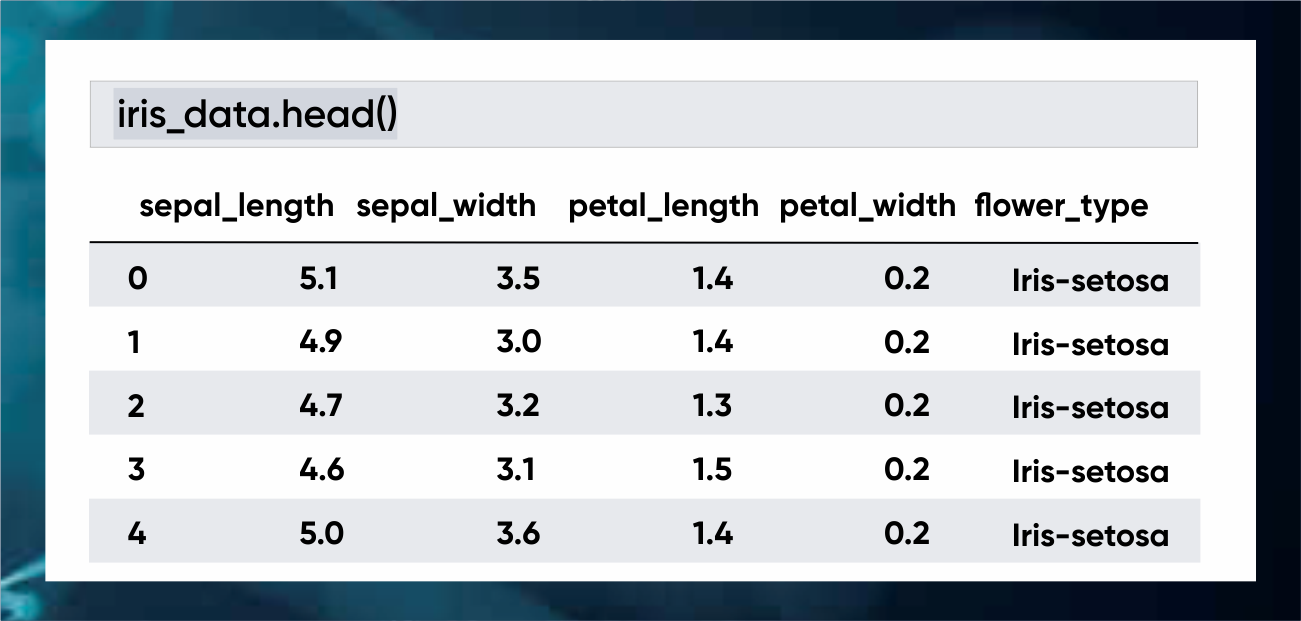Select row index 1
The width and height of the screenshot is (1301, 621).
pyautogui.click(x=135, y=342)
